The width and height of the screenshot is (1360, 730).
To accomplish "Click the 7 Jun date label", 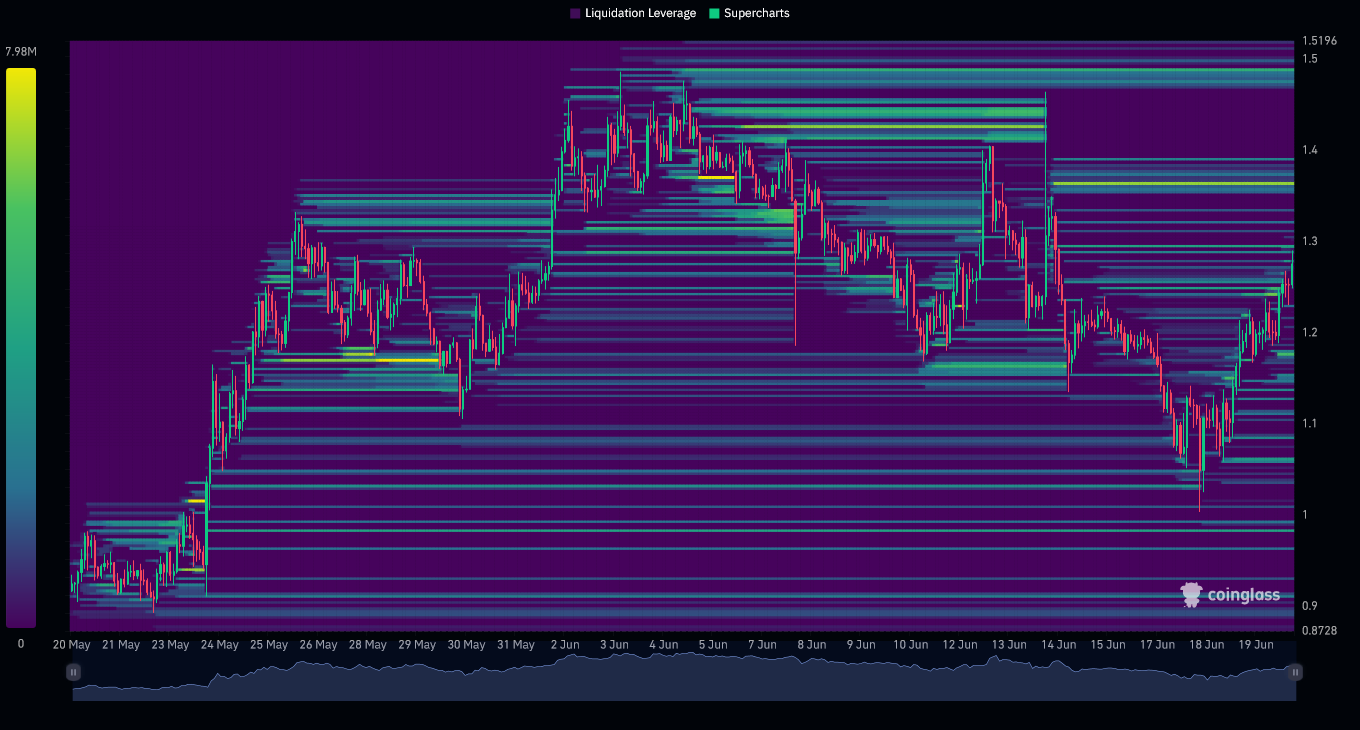I will coord(762,645).
